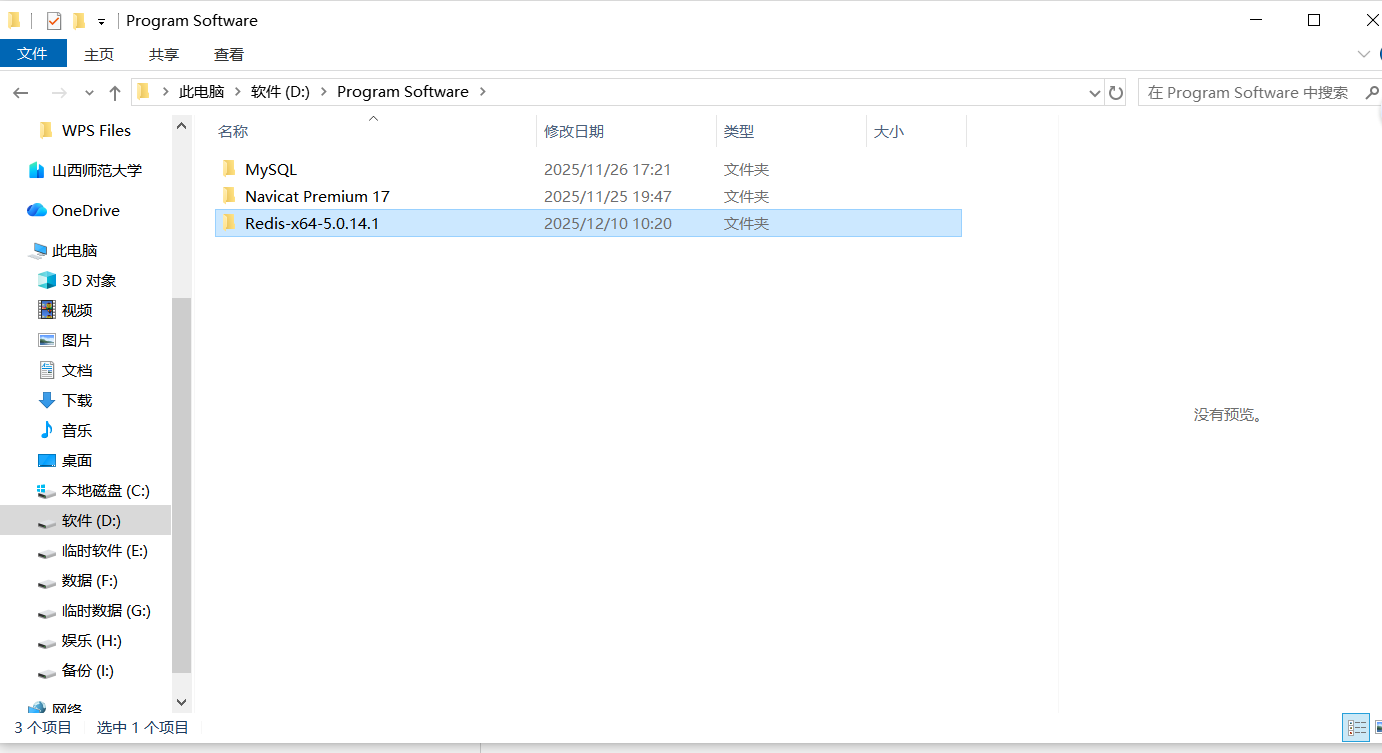Click 此电脑 in the address breadcrumb
The image size is (1382, 753).
[201, 91]
